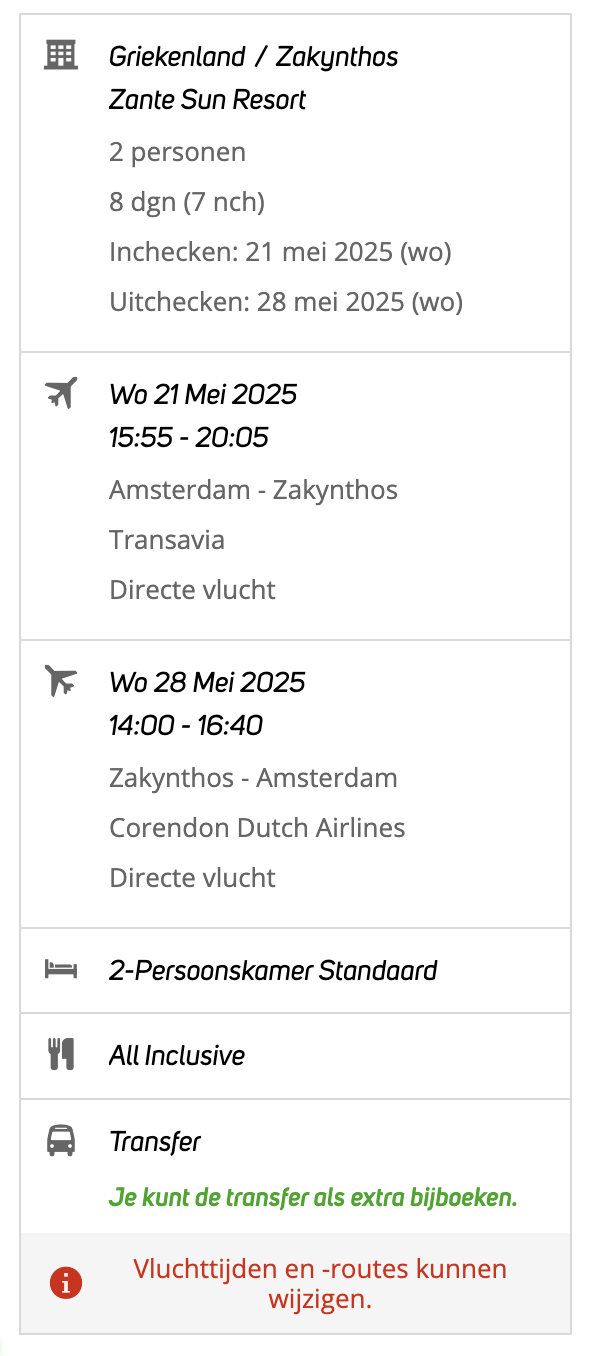This screenshot has height=1356, width=590.
Task: Click the Transfer heading label
Action: point(155,1142)
